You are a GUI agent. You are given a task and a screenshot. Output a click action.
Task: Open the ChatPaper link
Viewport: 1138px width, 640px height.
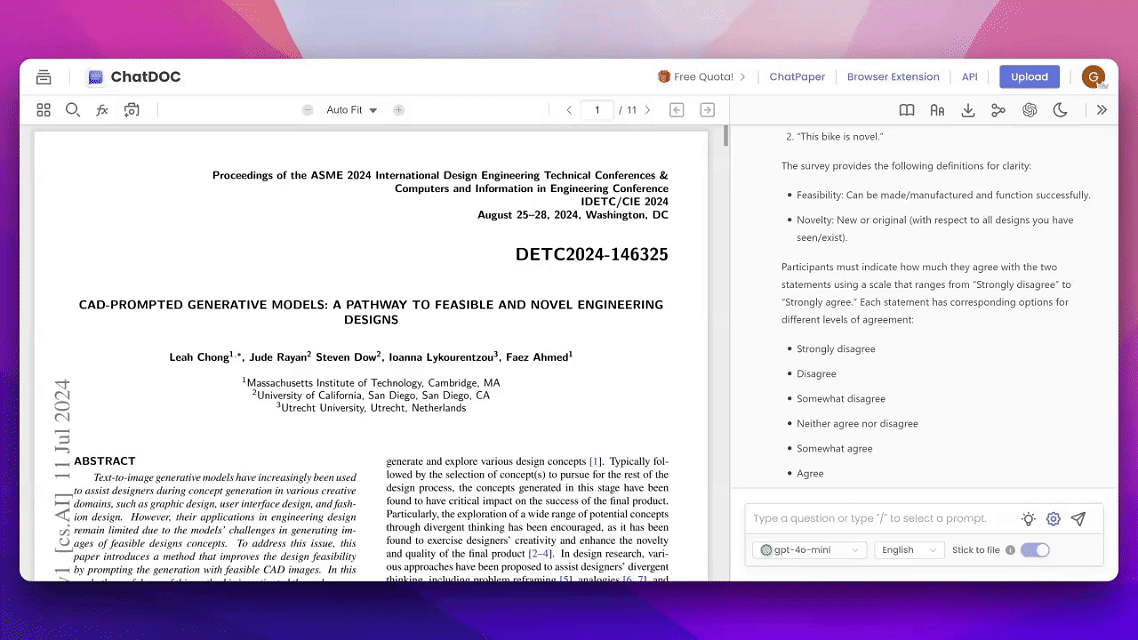(797, 77)
